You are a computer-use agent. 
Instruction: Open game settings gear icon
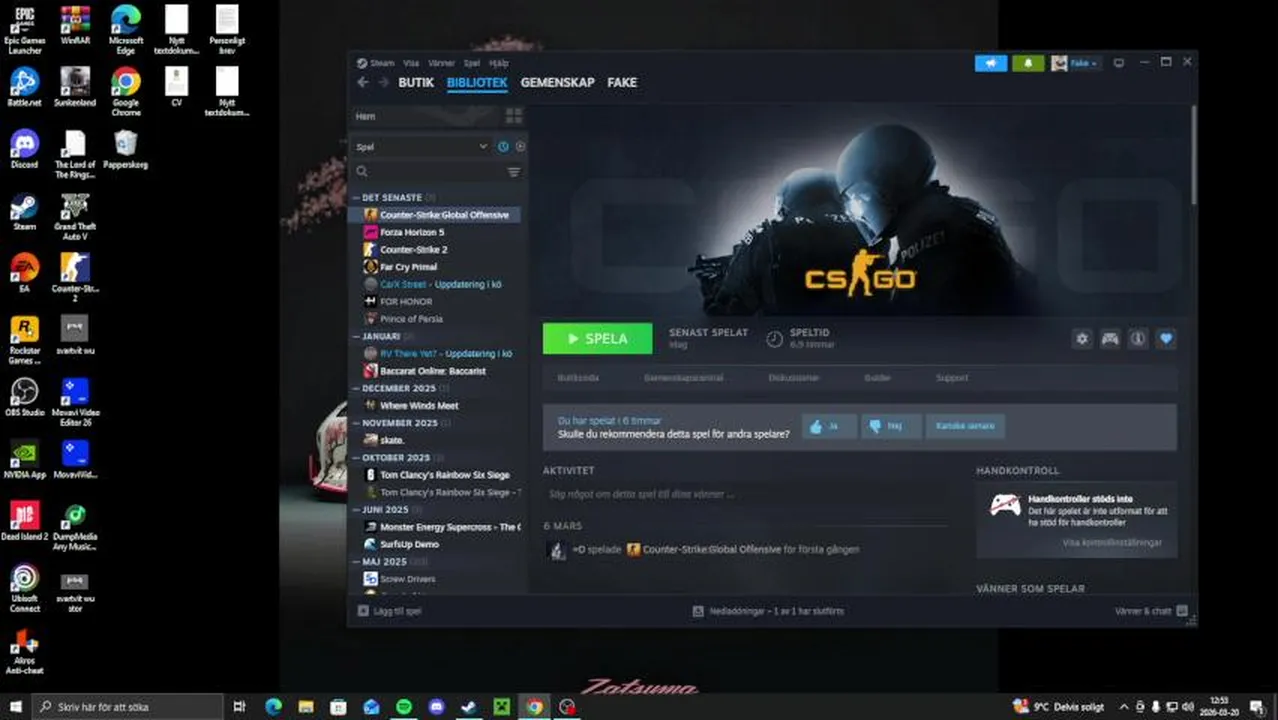click(x=1082, y=339)
